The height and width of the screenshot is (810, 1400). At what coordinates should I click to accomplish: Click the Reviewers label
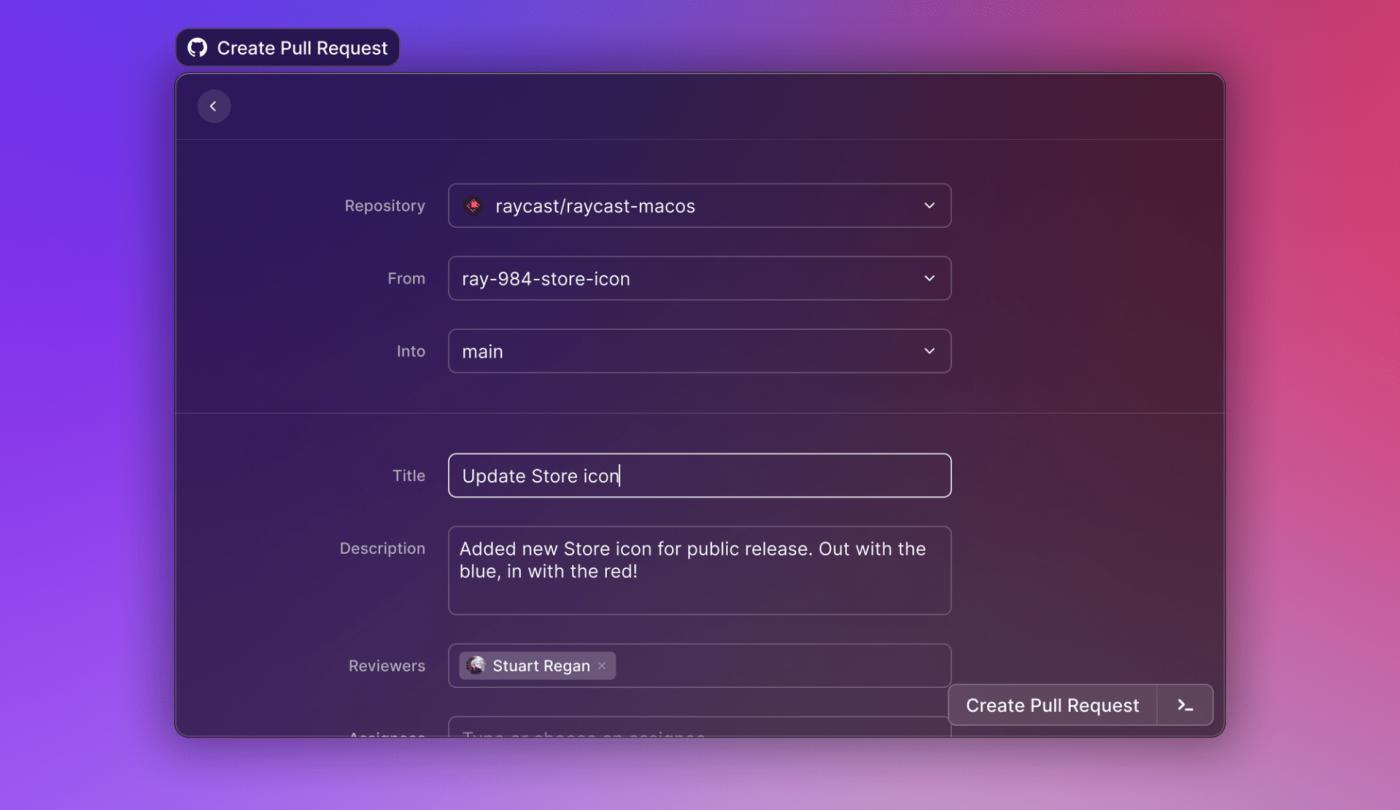387,666
